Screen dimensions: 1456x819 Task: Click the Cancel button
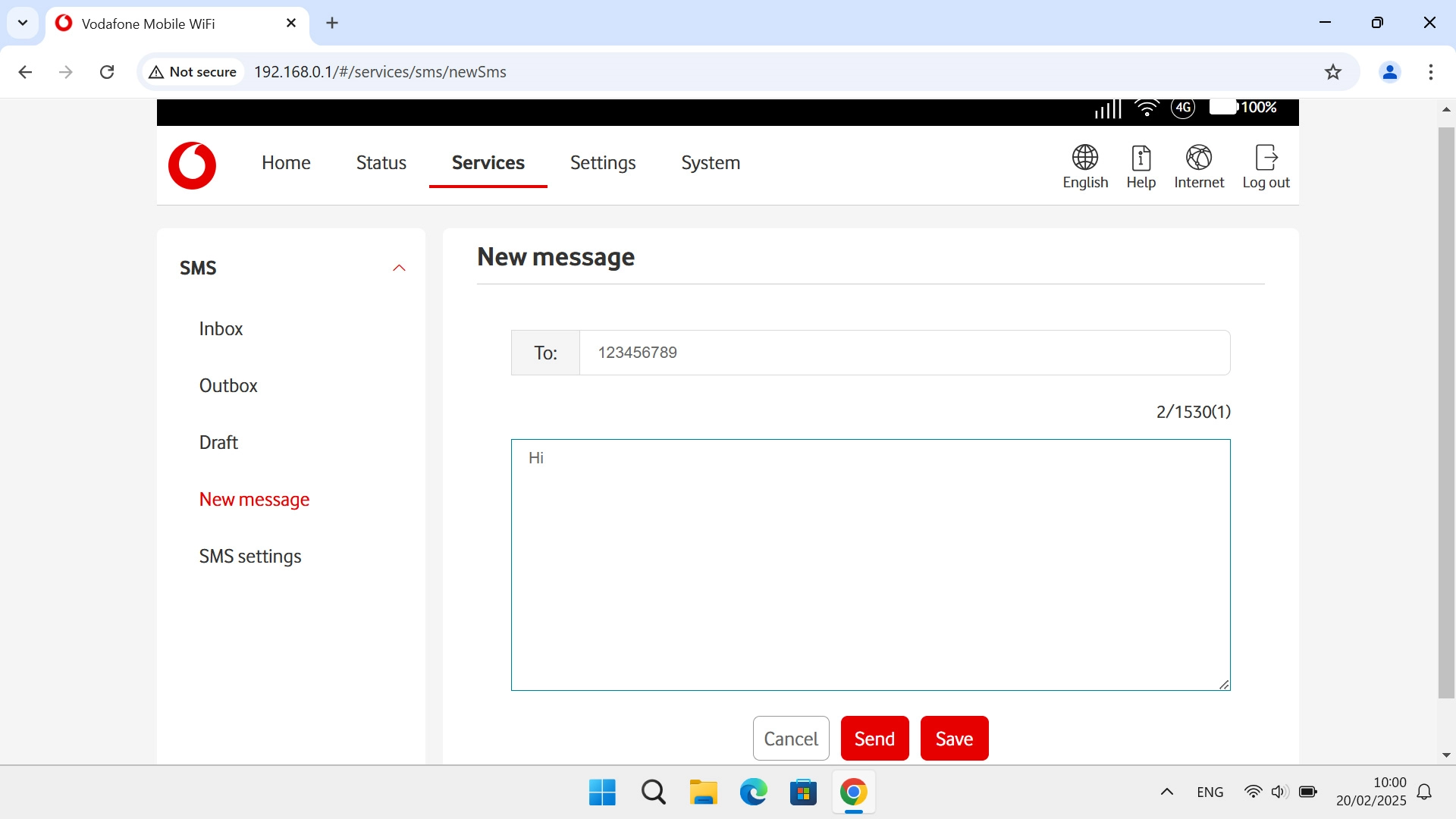tap(790, 739)
